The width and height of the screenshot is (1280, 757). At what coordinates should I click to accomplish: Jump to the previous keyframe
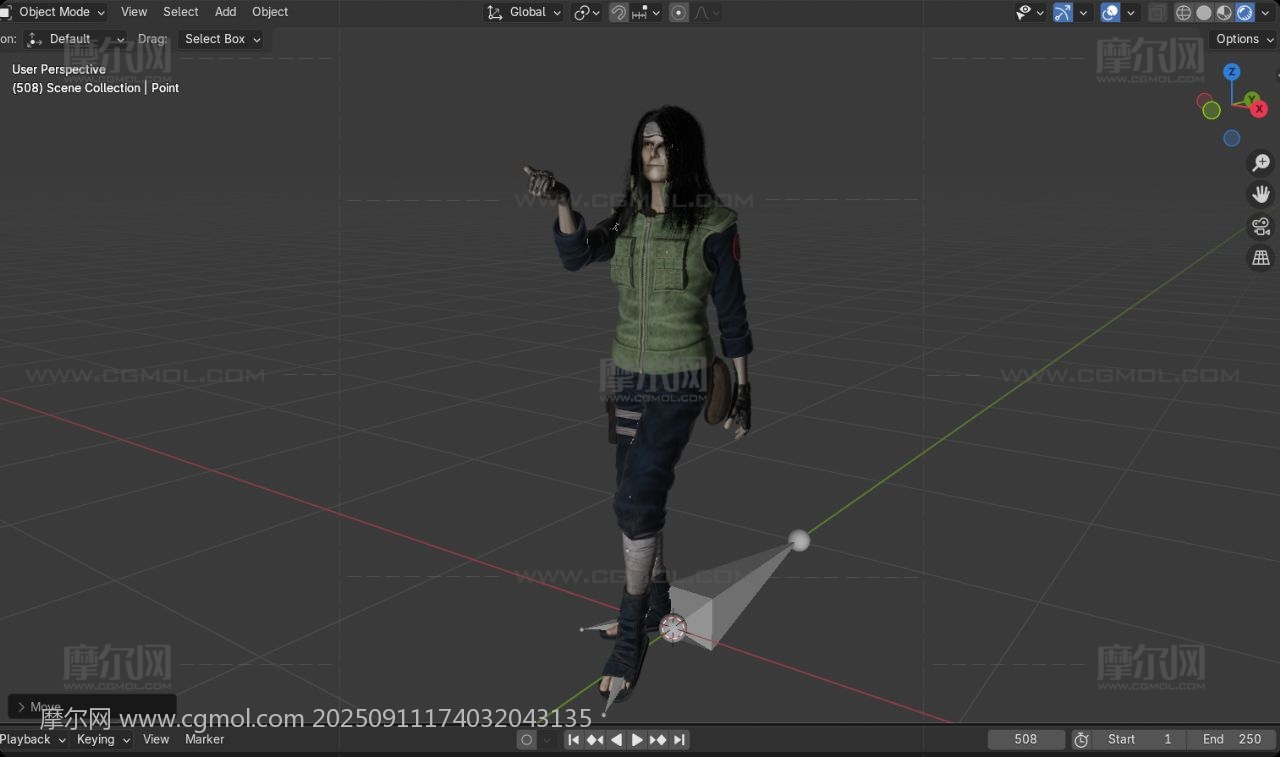[595, 740]
